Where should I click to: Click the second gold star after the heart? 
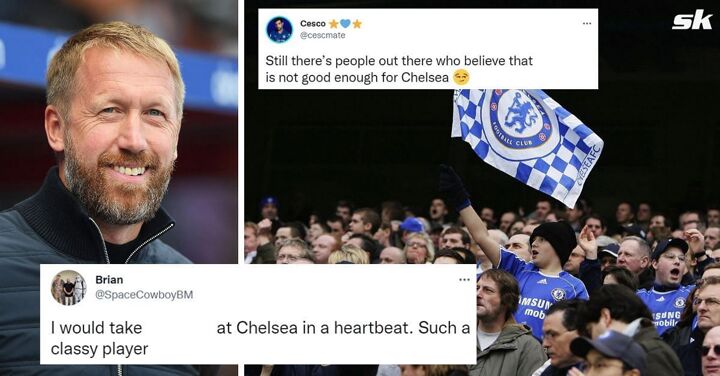357,23
